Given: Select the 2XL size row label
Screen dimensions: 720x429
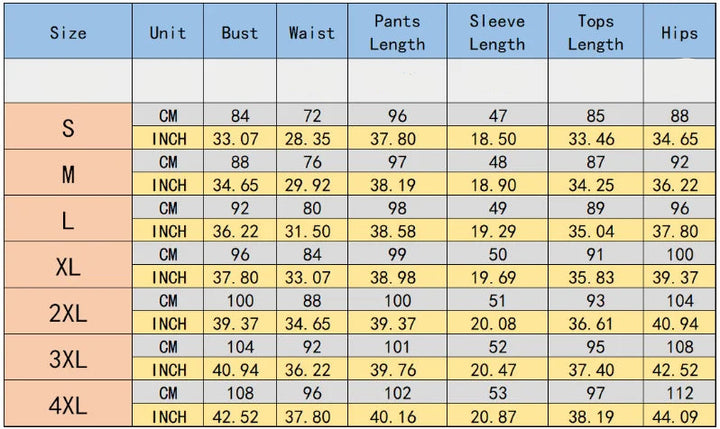Looking at the screenshot, I should coord(67,311).
